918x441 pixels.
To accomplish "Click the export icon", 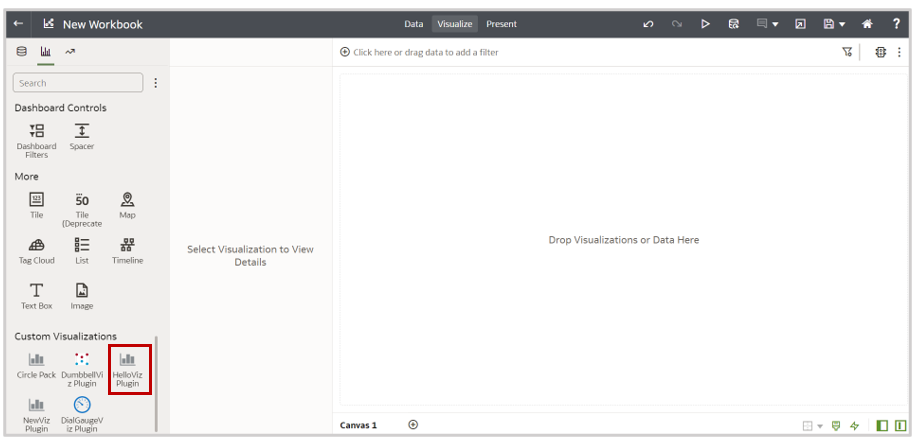I will coord(800,24).
